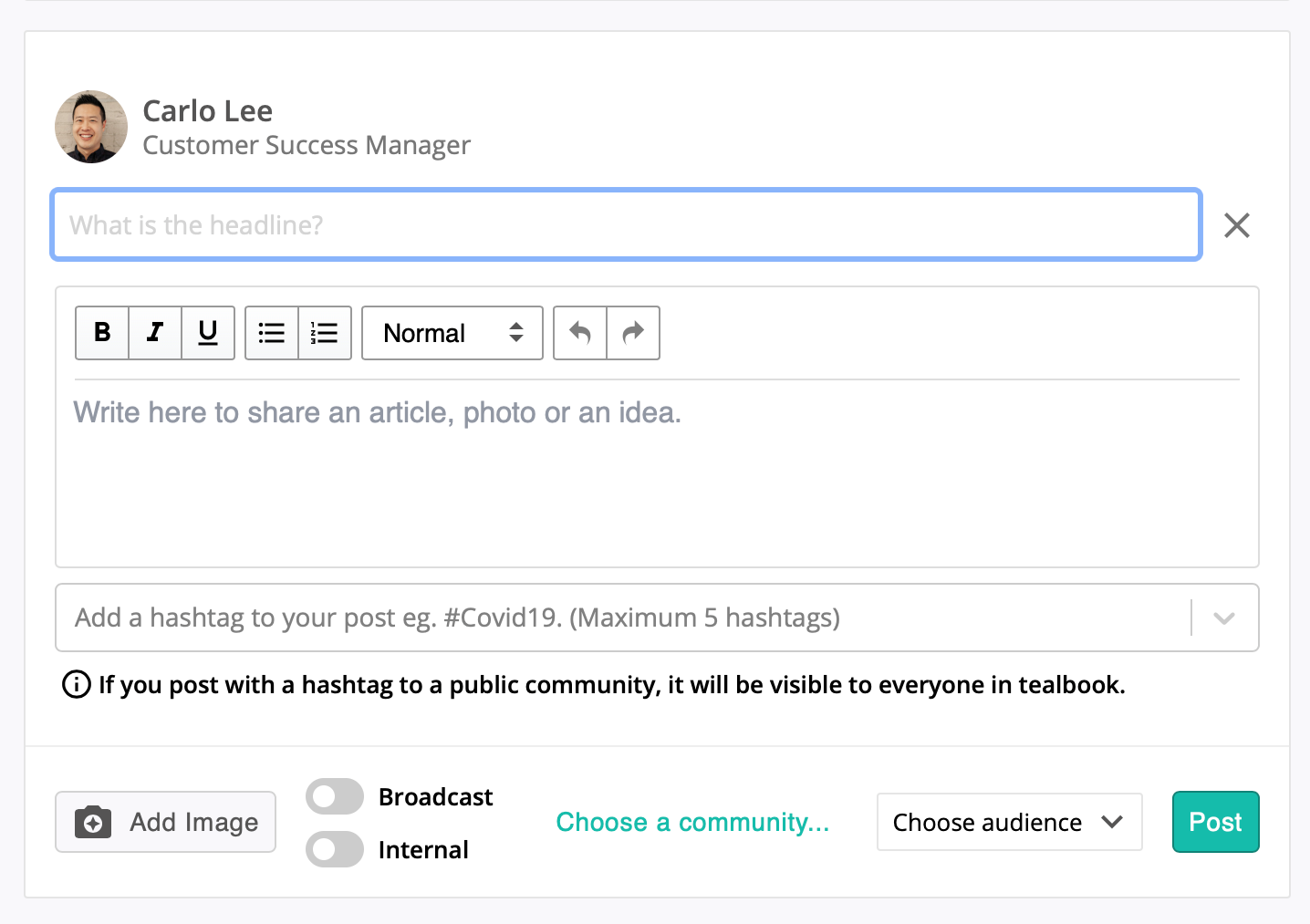The image size is (1310, 924).
Task: Redo the last edit
Action: [x=633, y=333]
